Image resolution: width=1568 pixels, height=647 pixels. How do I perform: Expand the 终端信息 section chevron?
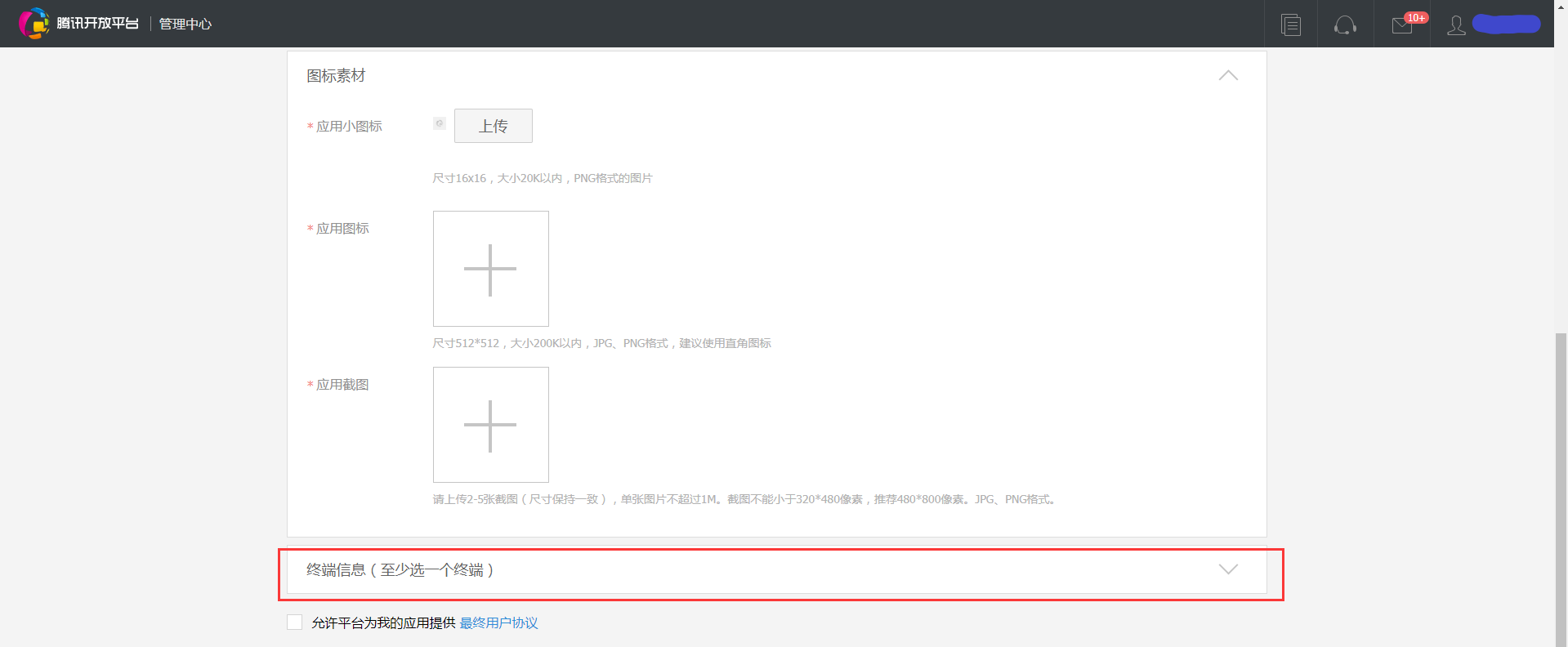(x=1228, y=569)
